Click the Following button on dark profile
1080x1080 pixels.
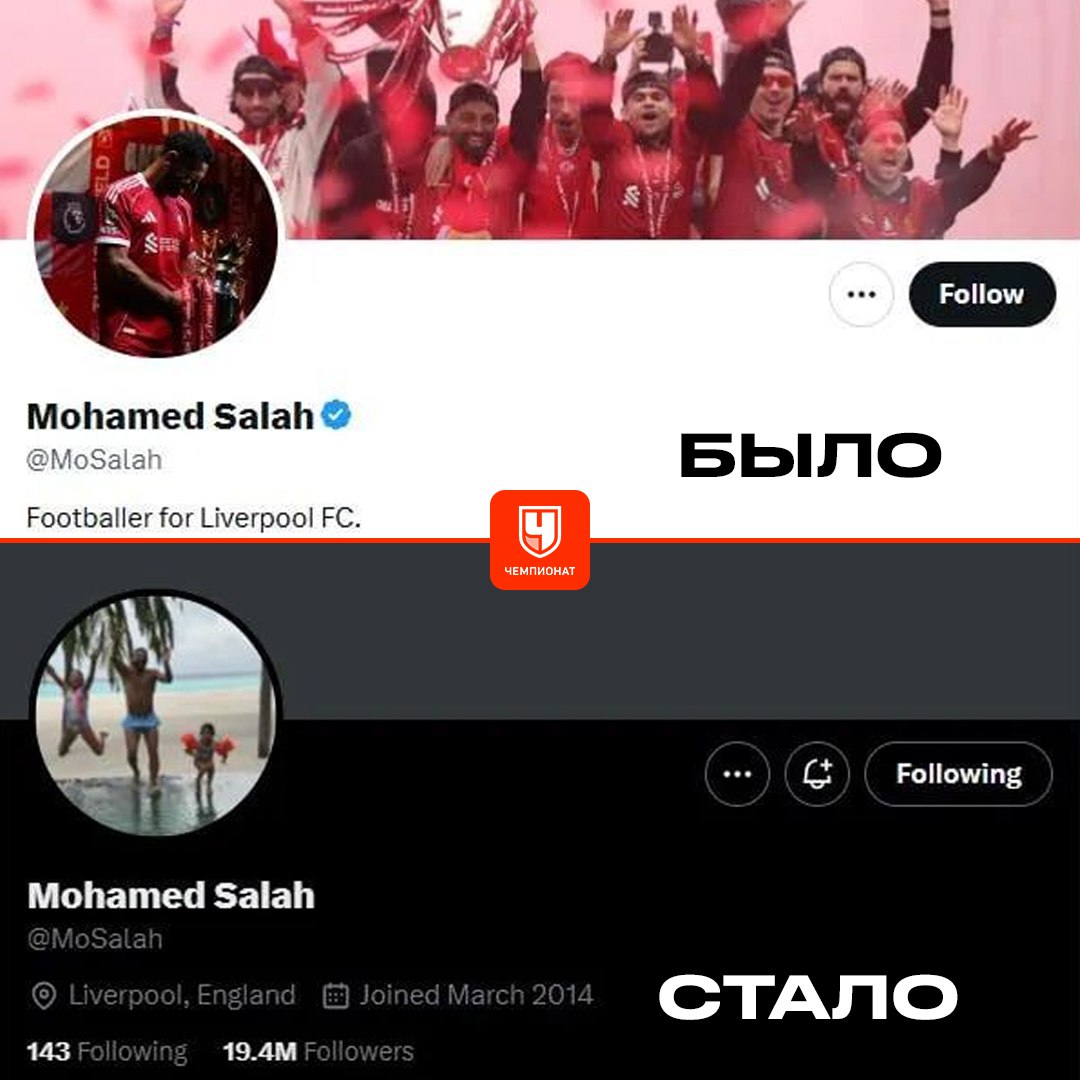[x=958, y=773]
